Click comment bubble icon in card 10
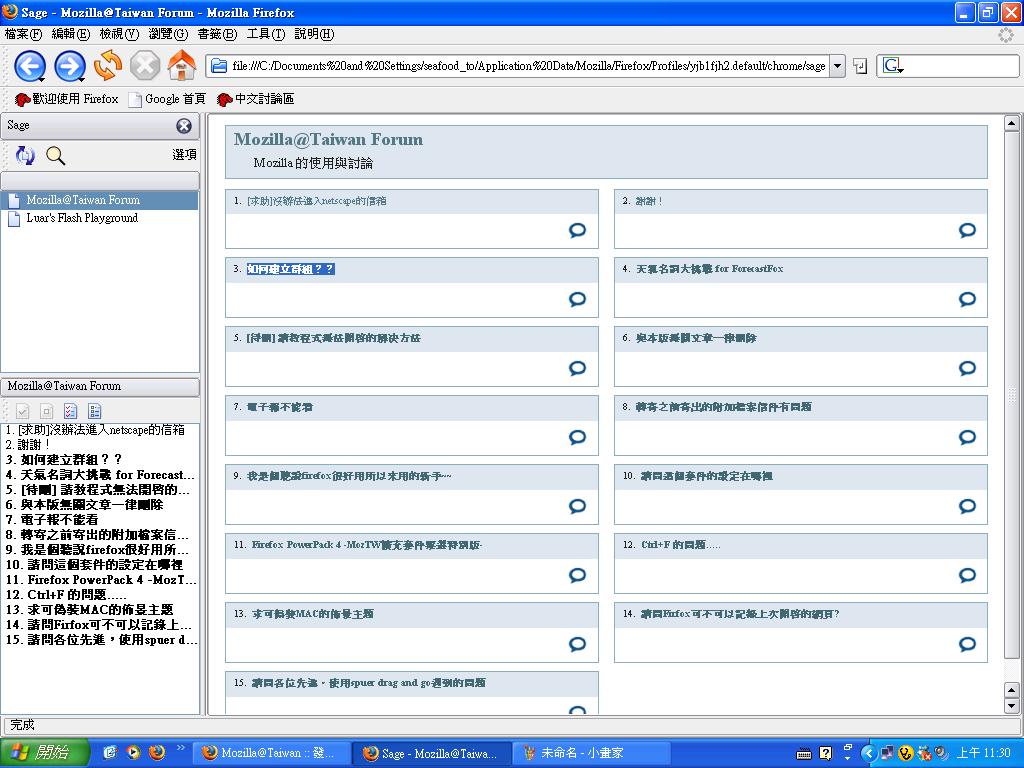 coord(967,506)
